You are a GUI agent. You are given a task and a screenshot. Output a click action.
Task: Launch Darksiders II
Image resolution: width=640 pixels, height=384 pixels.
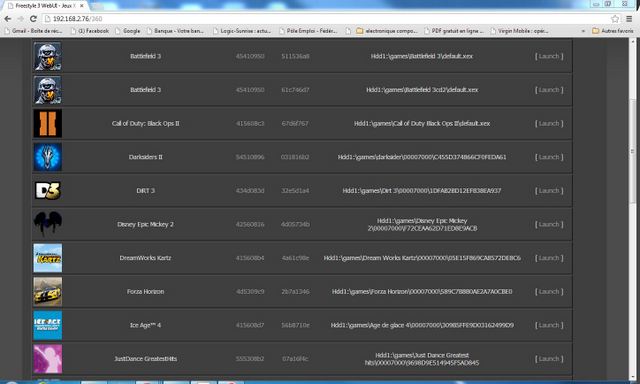coord(549,157)
